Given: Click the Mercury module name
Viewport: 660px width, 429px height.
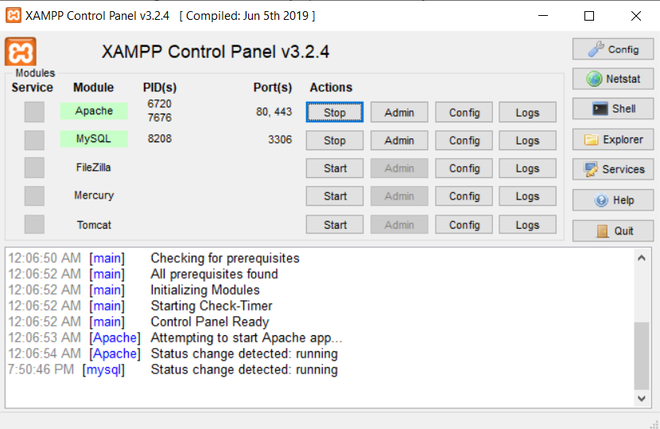Looking at the screenshot, I should click(x=94, y=195).
